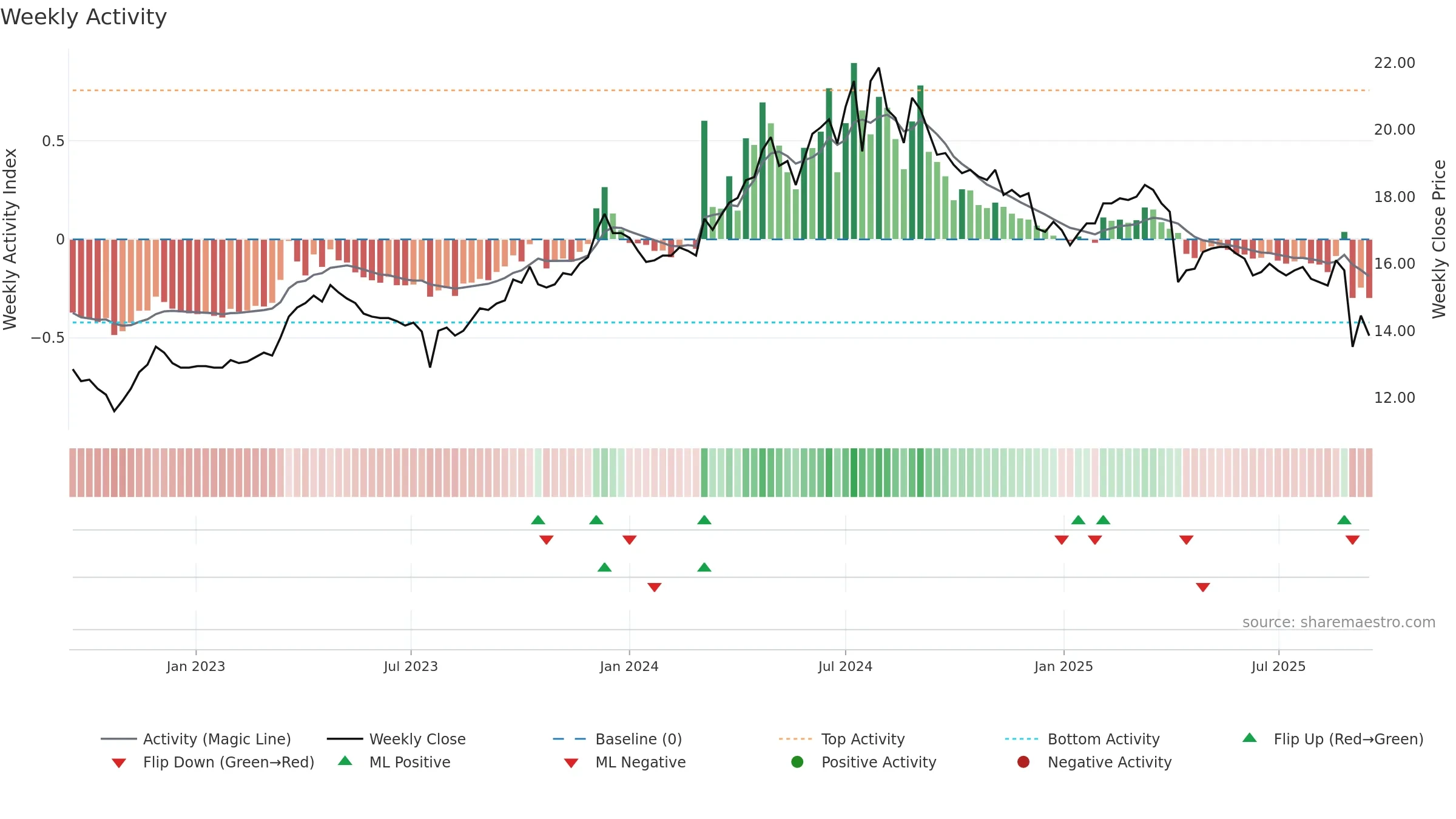Image resolution: width=1456 pixels, height=819 pixels.
Task: Click the 16.00 price axis label
Action: 1394,264
